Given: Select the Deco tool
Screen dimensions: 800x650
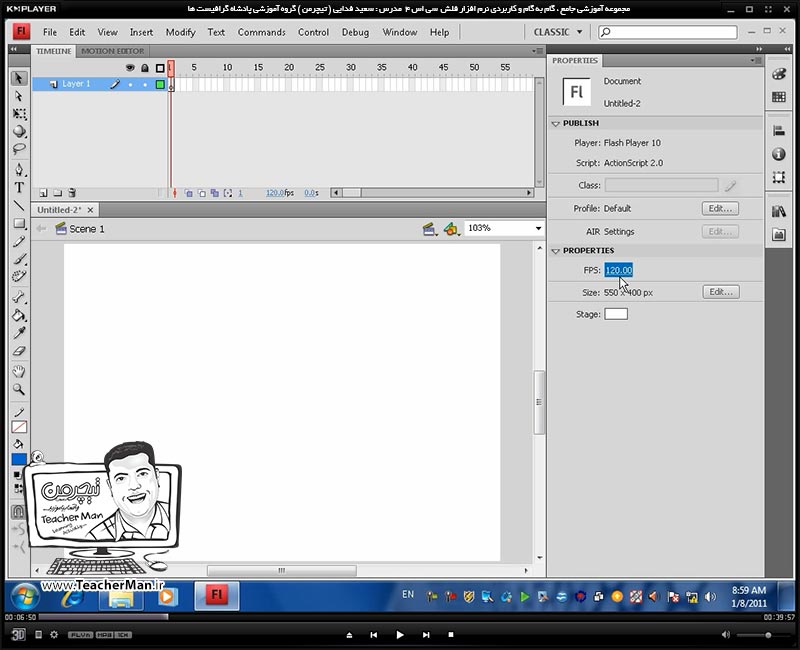Looking at the screenshot, I should coord(19,277).
